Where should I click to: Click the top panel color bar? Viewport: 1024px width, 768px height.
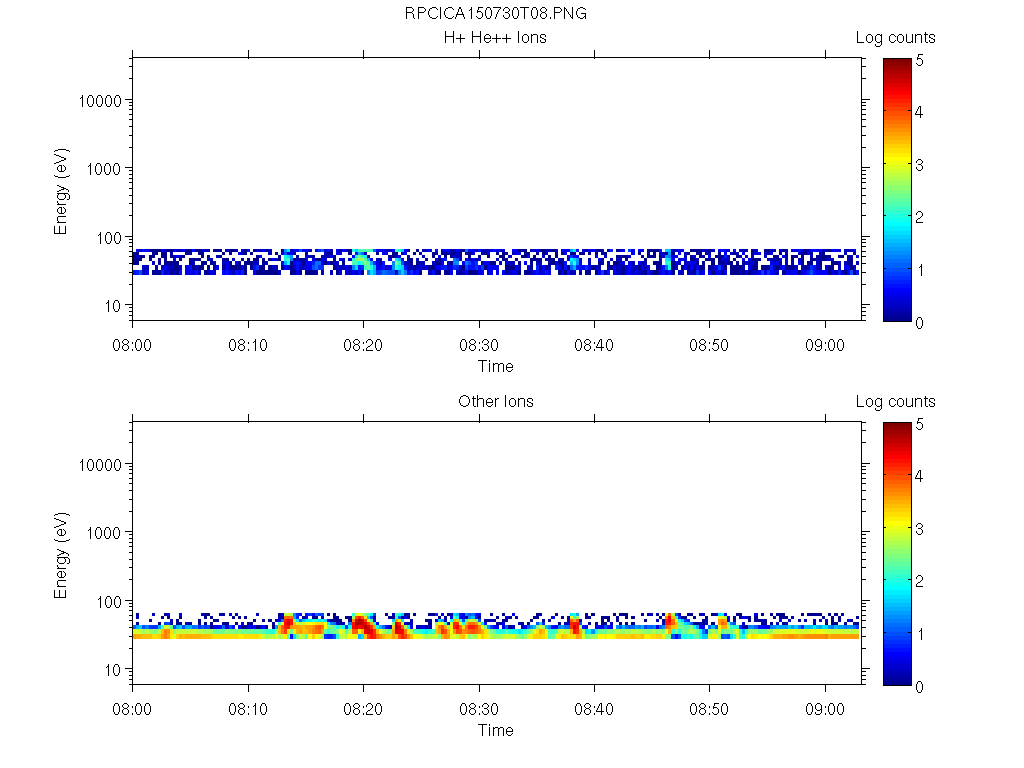(x=897, y=189)
